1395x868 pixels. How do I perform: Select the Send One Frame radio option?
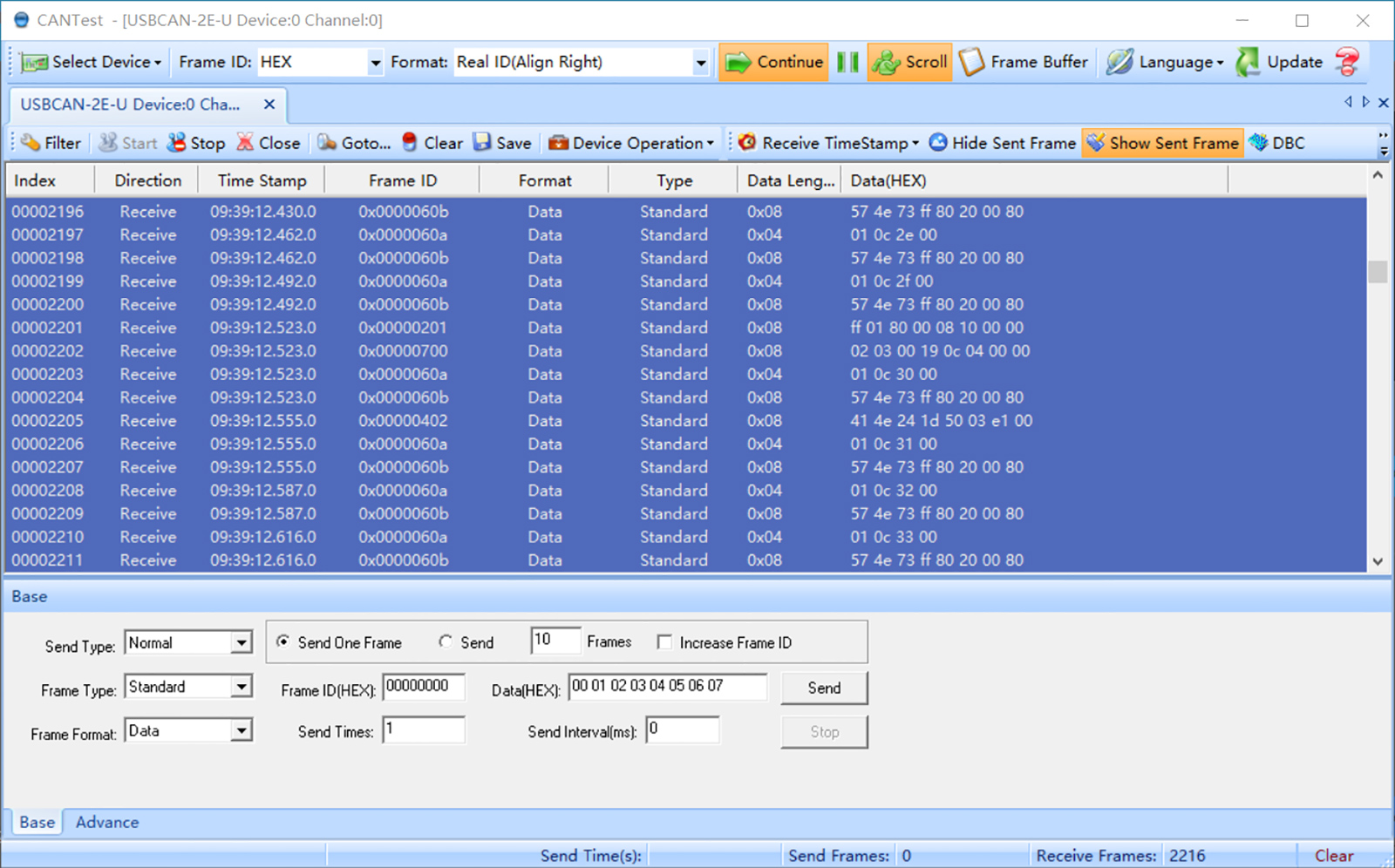(x=283, y=642)
